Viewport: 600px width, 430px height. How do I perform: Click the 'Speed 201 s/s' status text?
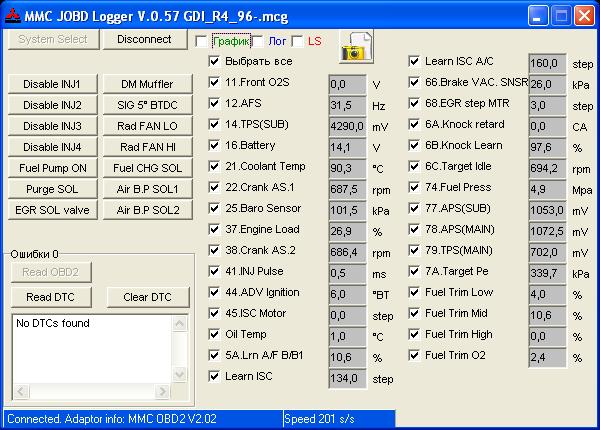[x=319, y=419]
